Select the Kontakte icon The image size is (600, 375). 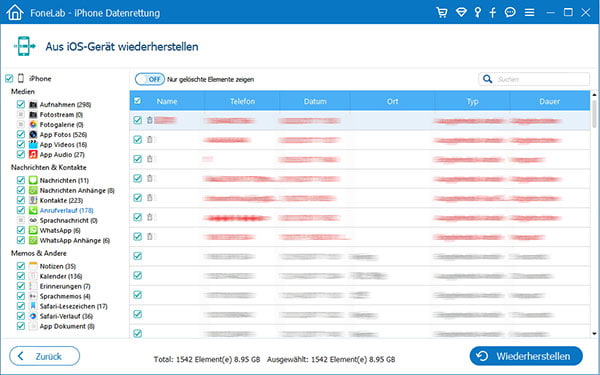[x=33, y=200]
